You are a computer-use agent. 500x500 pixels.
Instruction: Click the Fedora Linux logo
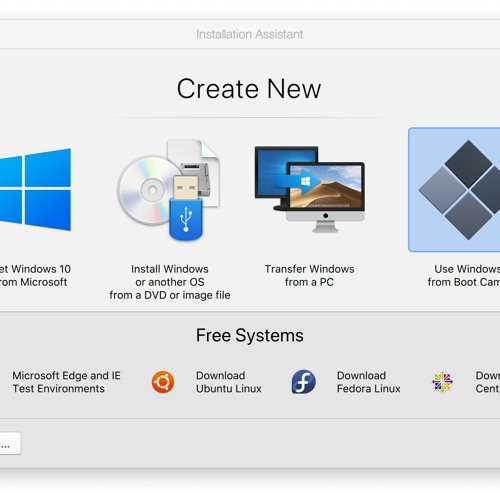(x=304, y=382)
